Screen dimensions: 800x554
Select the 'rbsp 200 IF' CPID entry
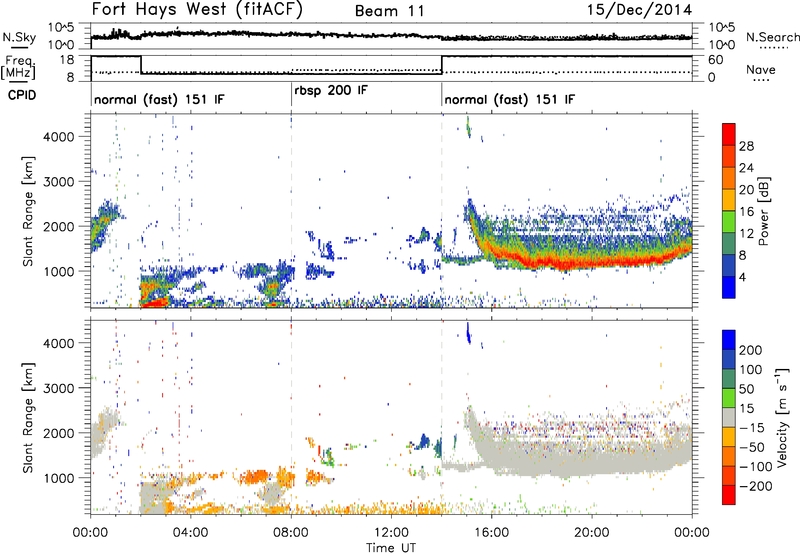pos(331,91)
